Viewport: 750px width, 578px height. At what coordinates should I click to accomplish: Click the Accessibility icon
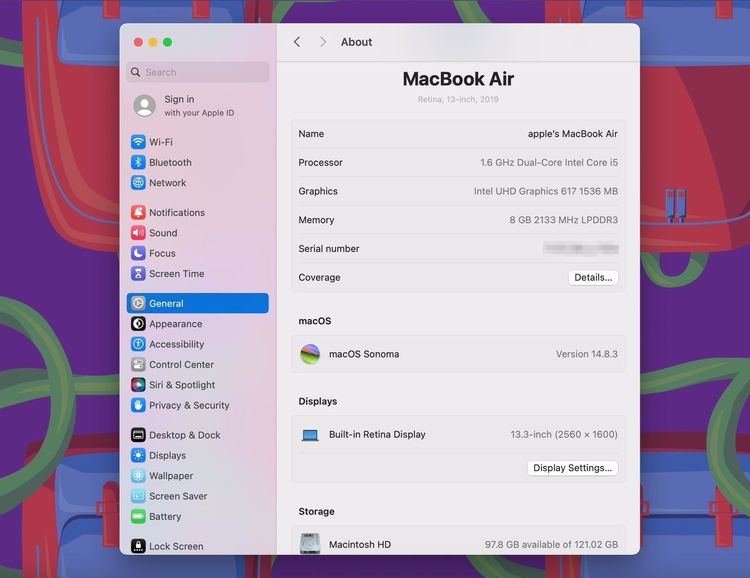pyautogui.click(x=138, y=344)
